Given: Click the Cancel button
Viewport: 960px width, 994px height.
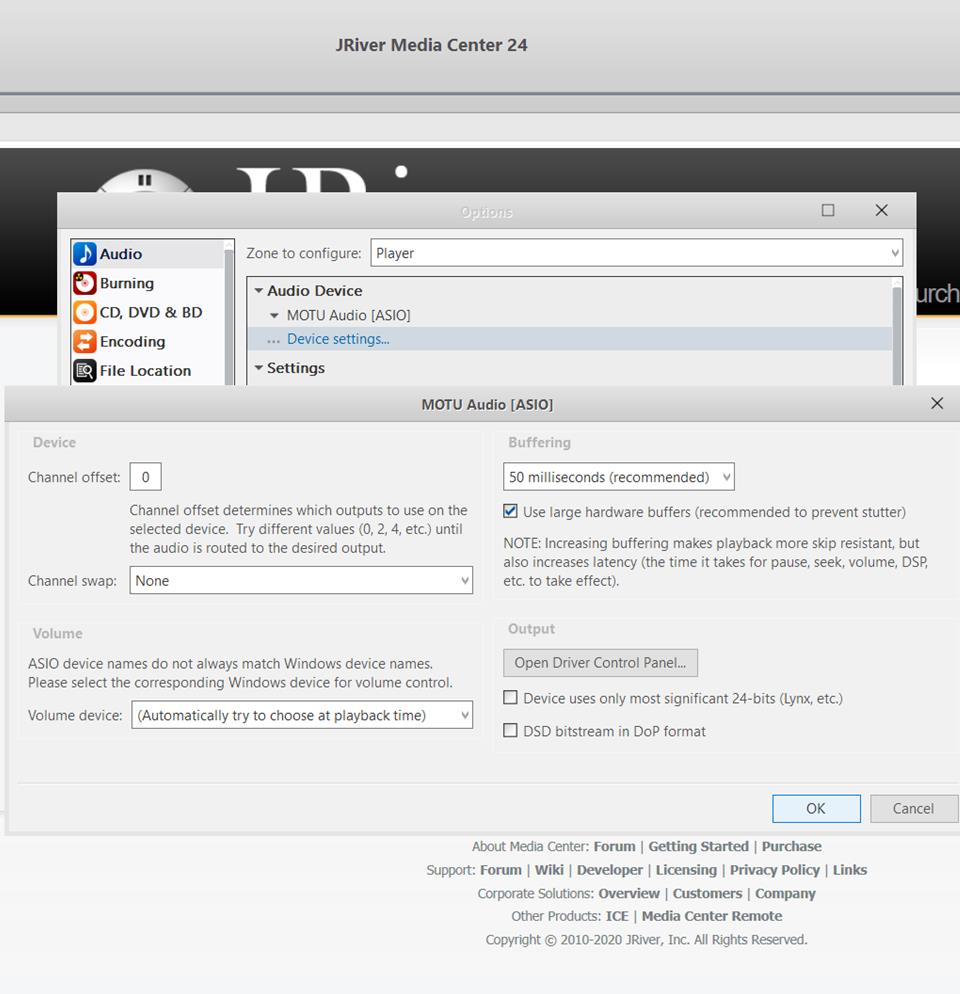Looking at the screenshot, I should click(913, 808).
